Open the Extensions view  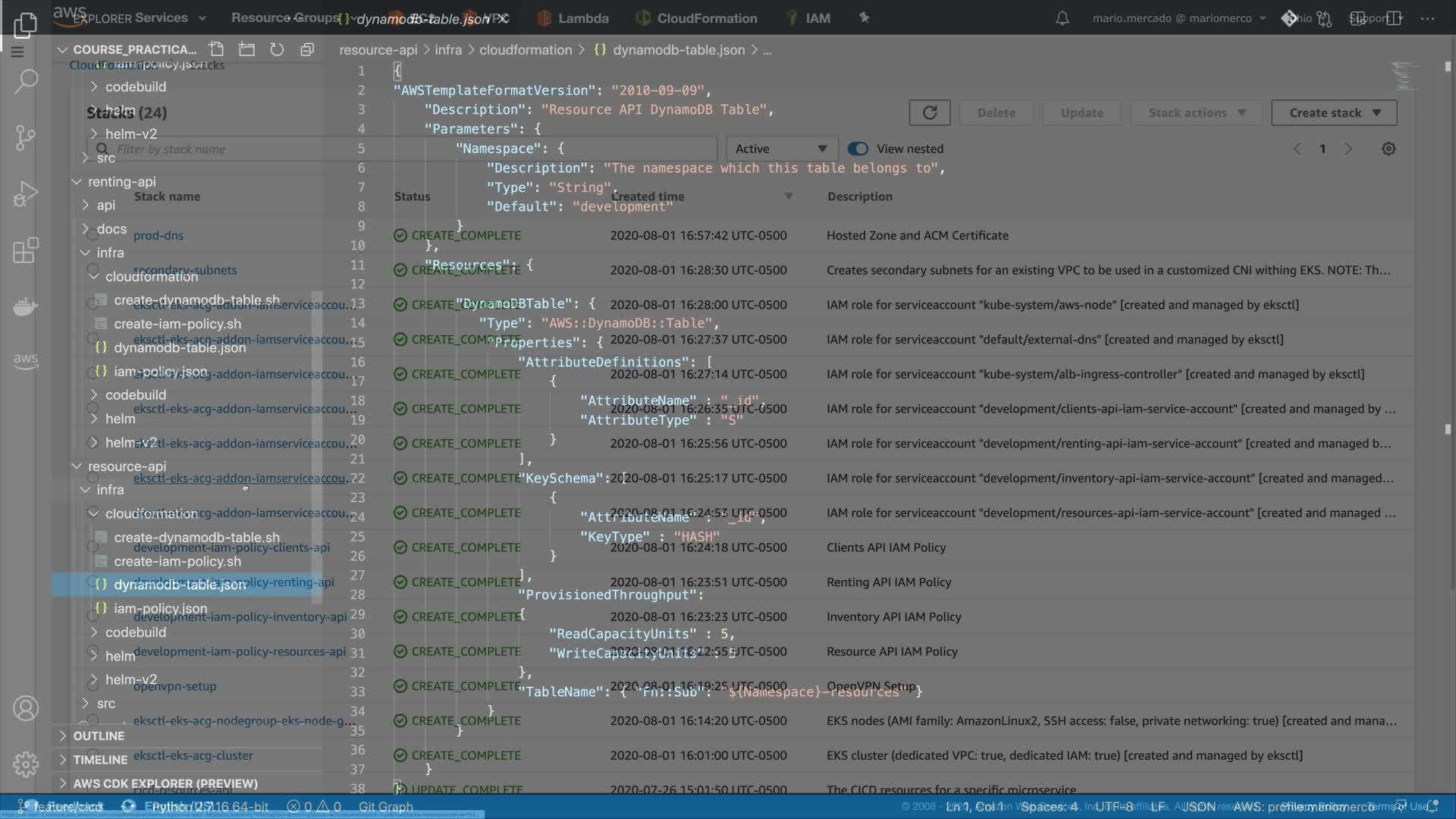[26, 250]
